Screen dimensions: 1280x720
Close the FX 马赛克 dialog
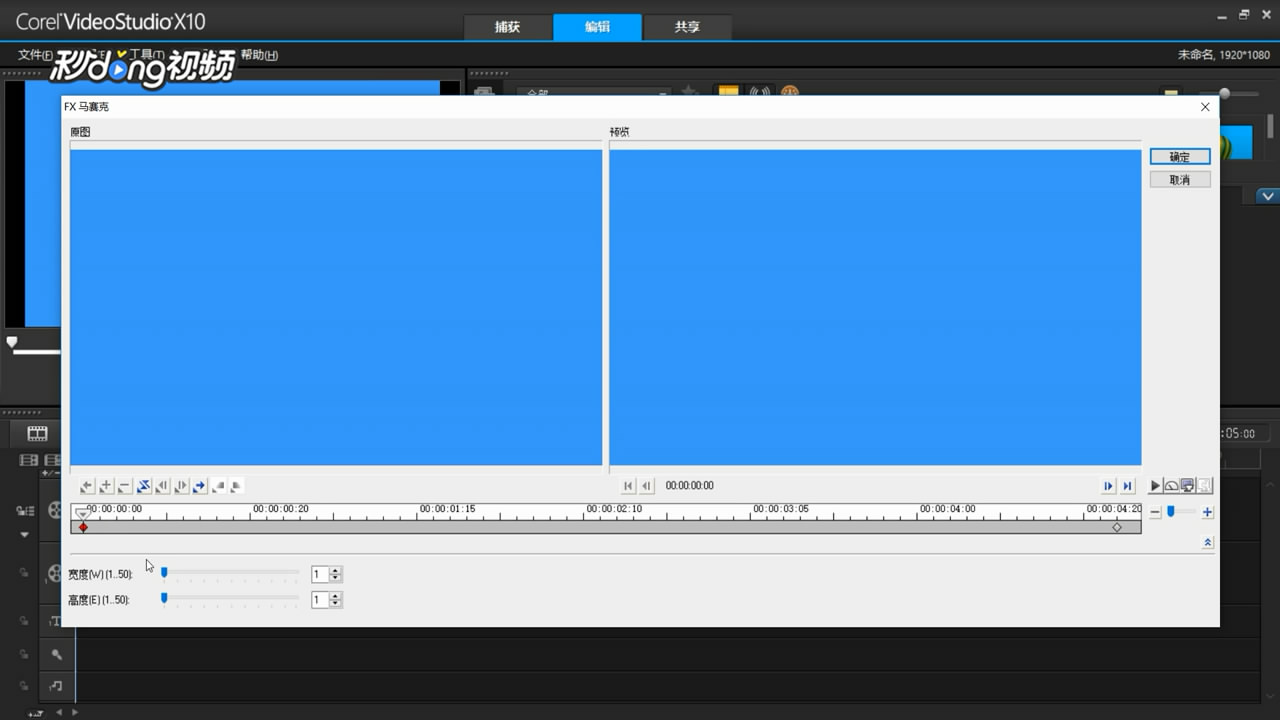pos(1205,107)
